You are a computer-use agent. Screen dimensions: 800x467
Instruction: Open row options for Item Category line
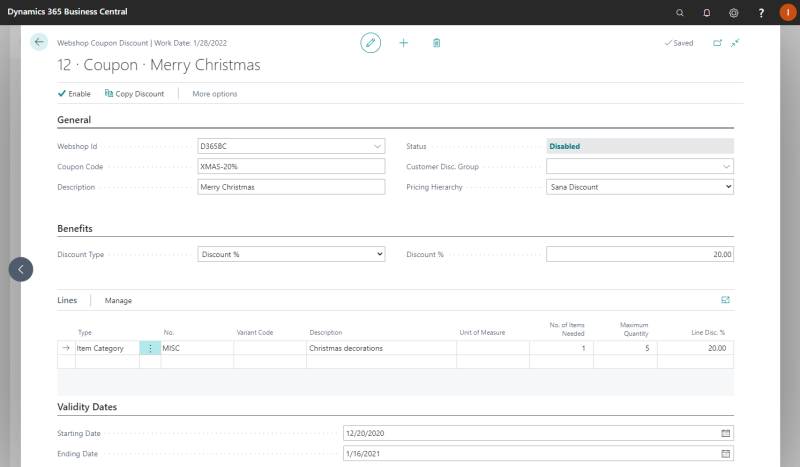(150, 348)
